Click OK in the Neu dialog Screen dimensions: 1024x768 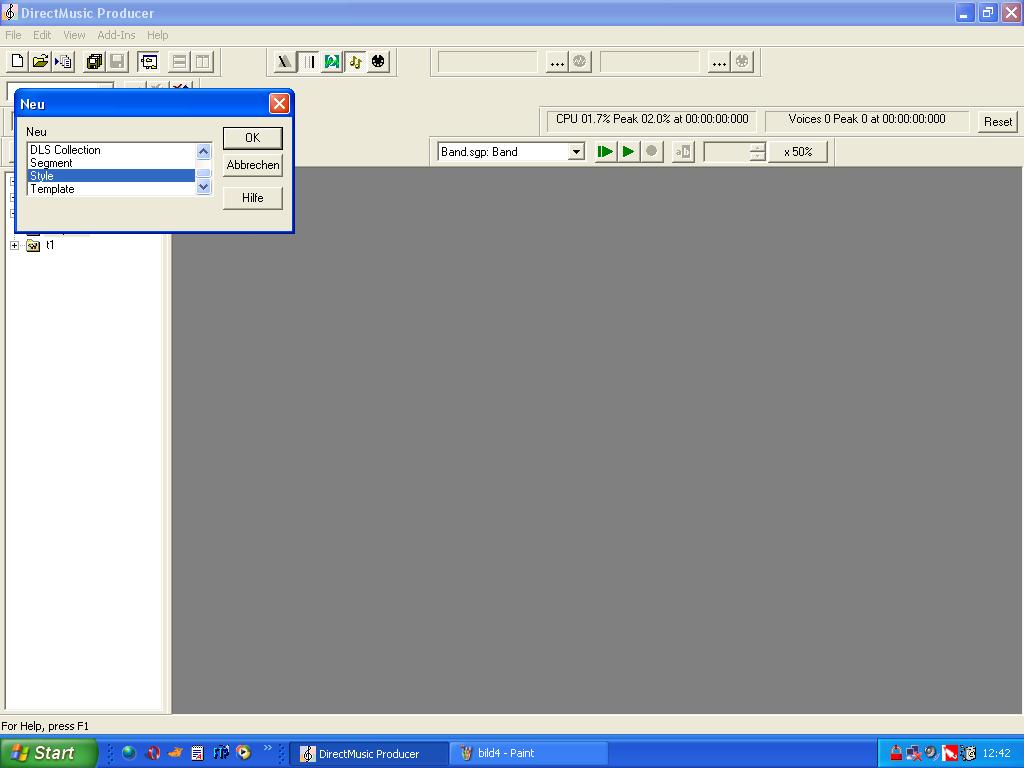pos(252,138)
